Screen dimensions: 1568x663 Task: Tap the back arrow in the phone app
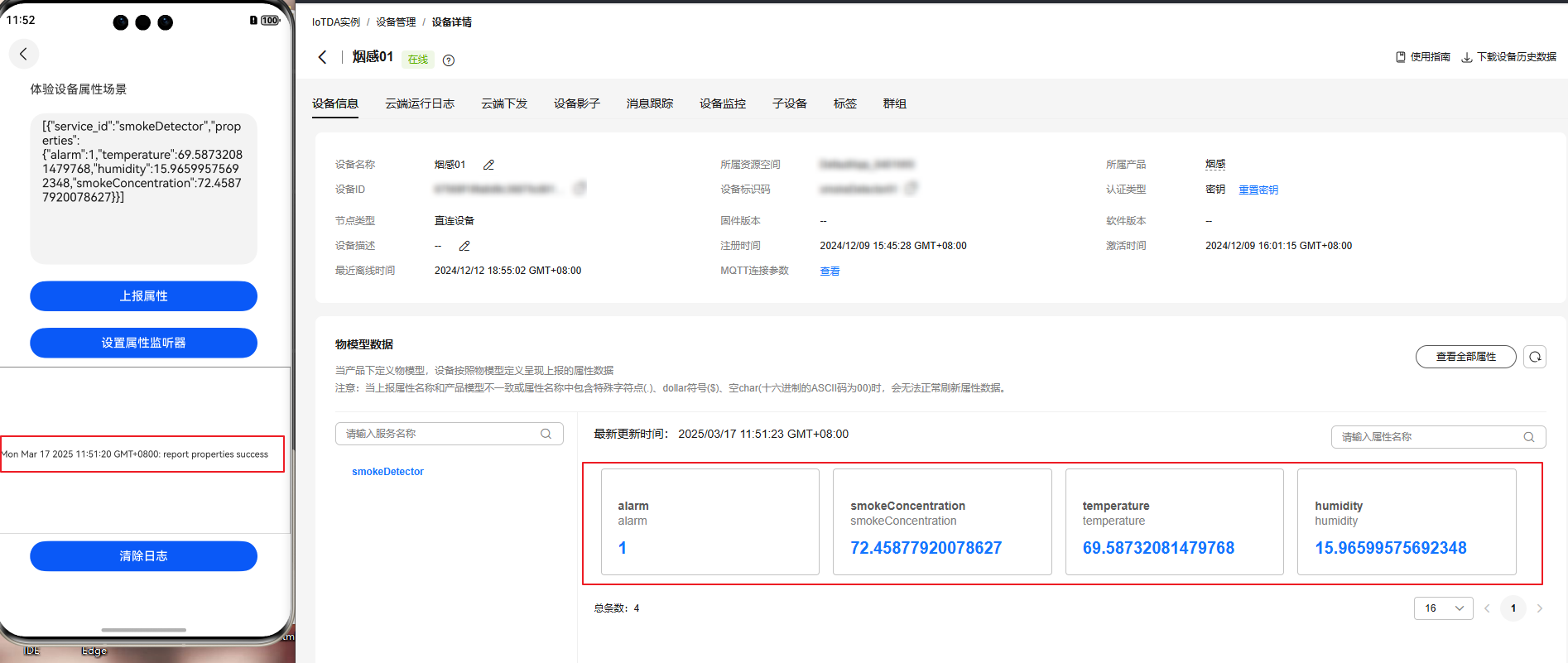tap(24, 54)
